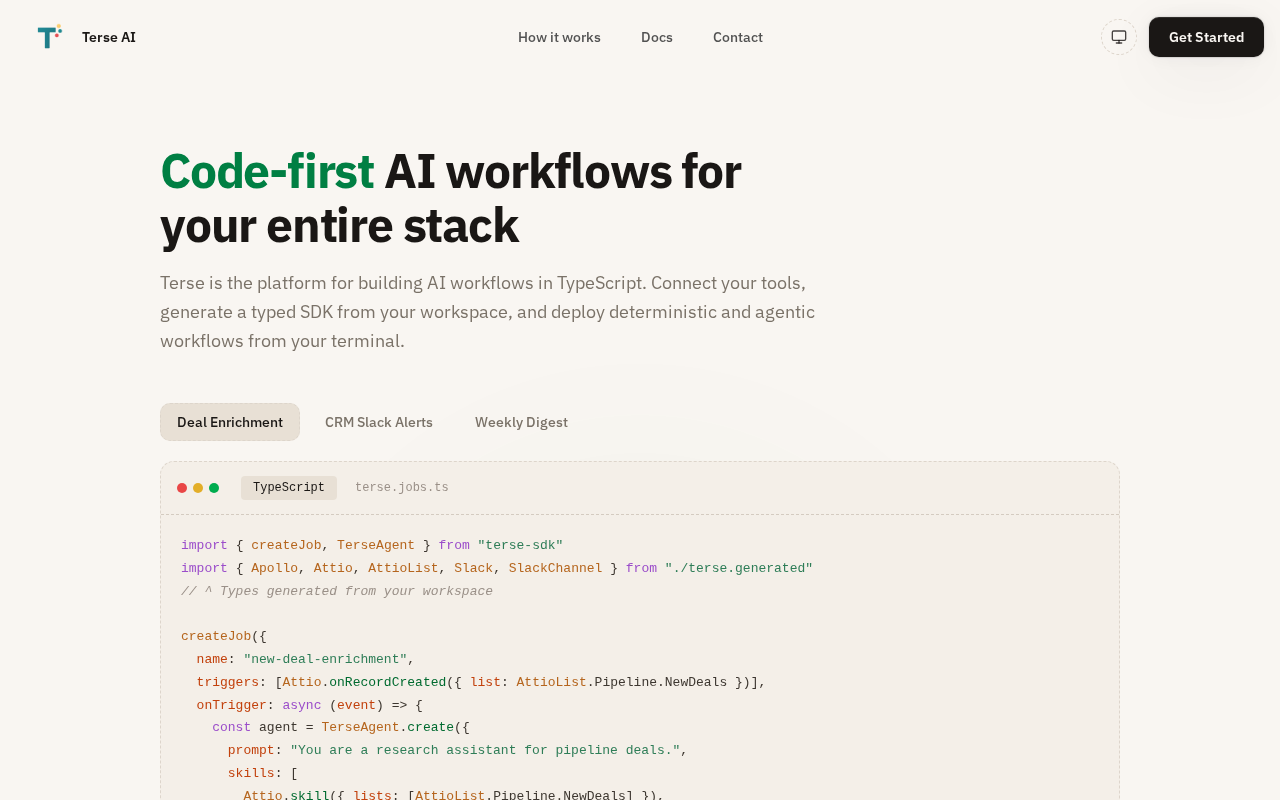Click the onTrigger keyword in code

click(x=231, y=705)
